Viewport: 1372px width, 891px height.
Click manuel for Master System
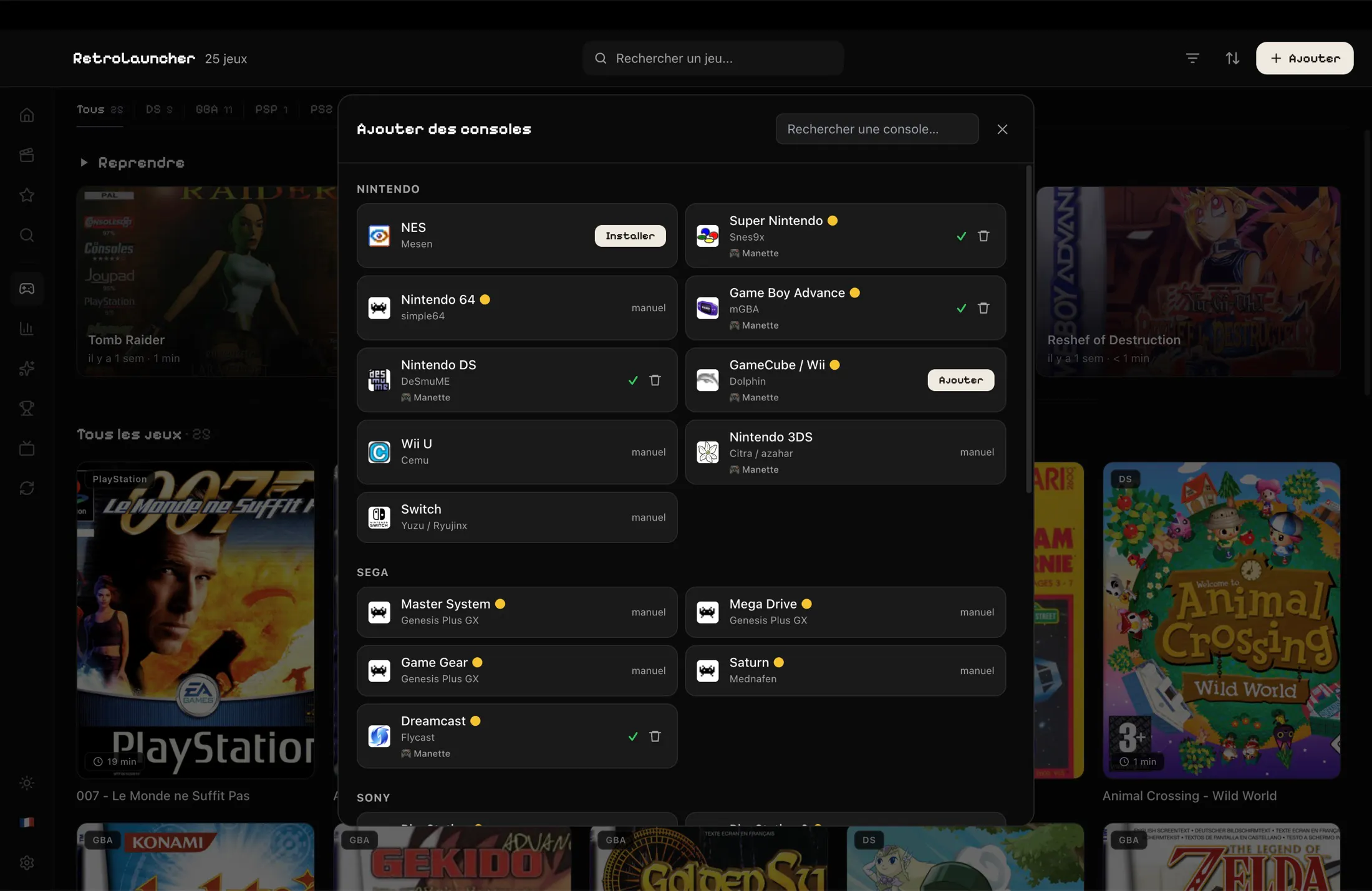[x=649, y=612]
